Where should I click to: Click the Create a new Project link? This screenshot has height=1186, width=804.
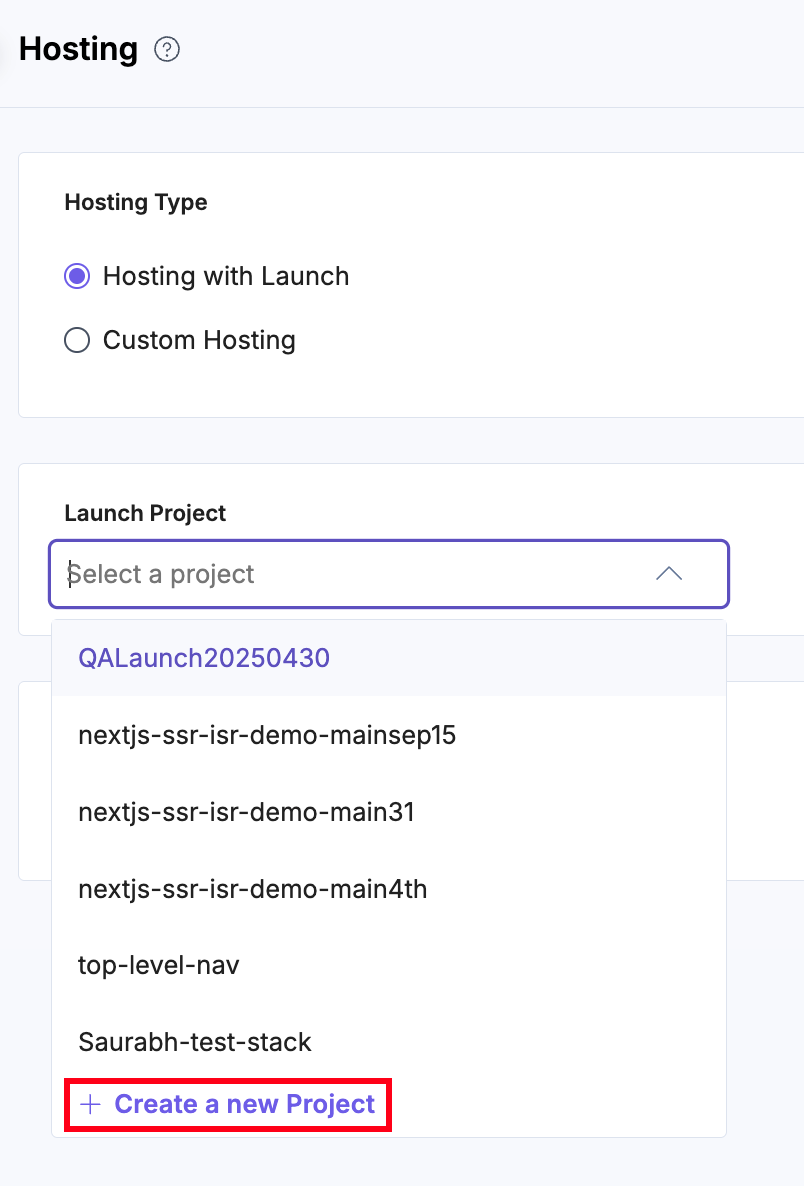(x=244, y=1104)
